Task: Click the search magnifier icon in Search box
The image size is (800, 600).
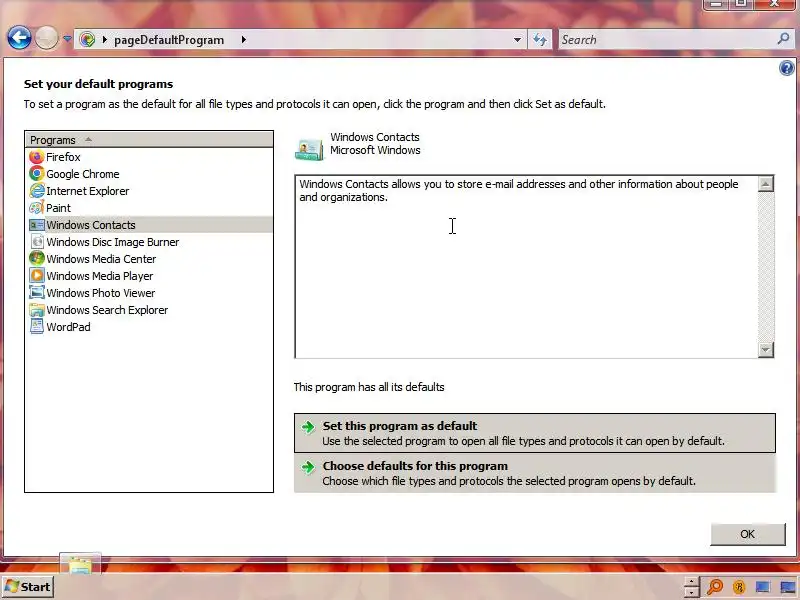Action: 783,39
